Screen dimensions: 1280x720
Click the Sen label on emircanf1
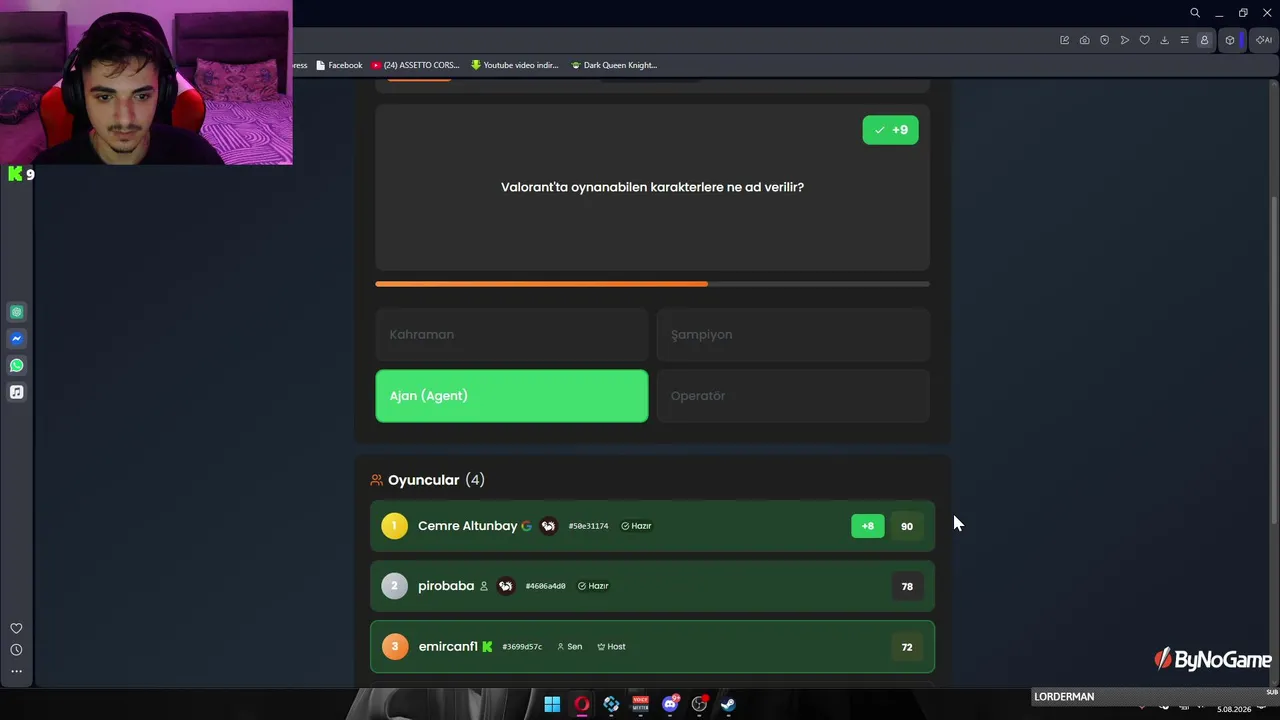[x=569, y=647]
